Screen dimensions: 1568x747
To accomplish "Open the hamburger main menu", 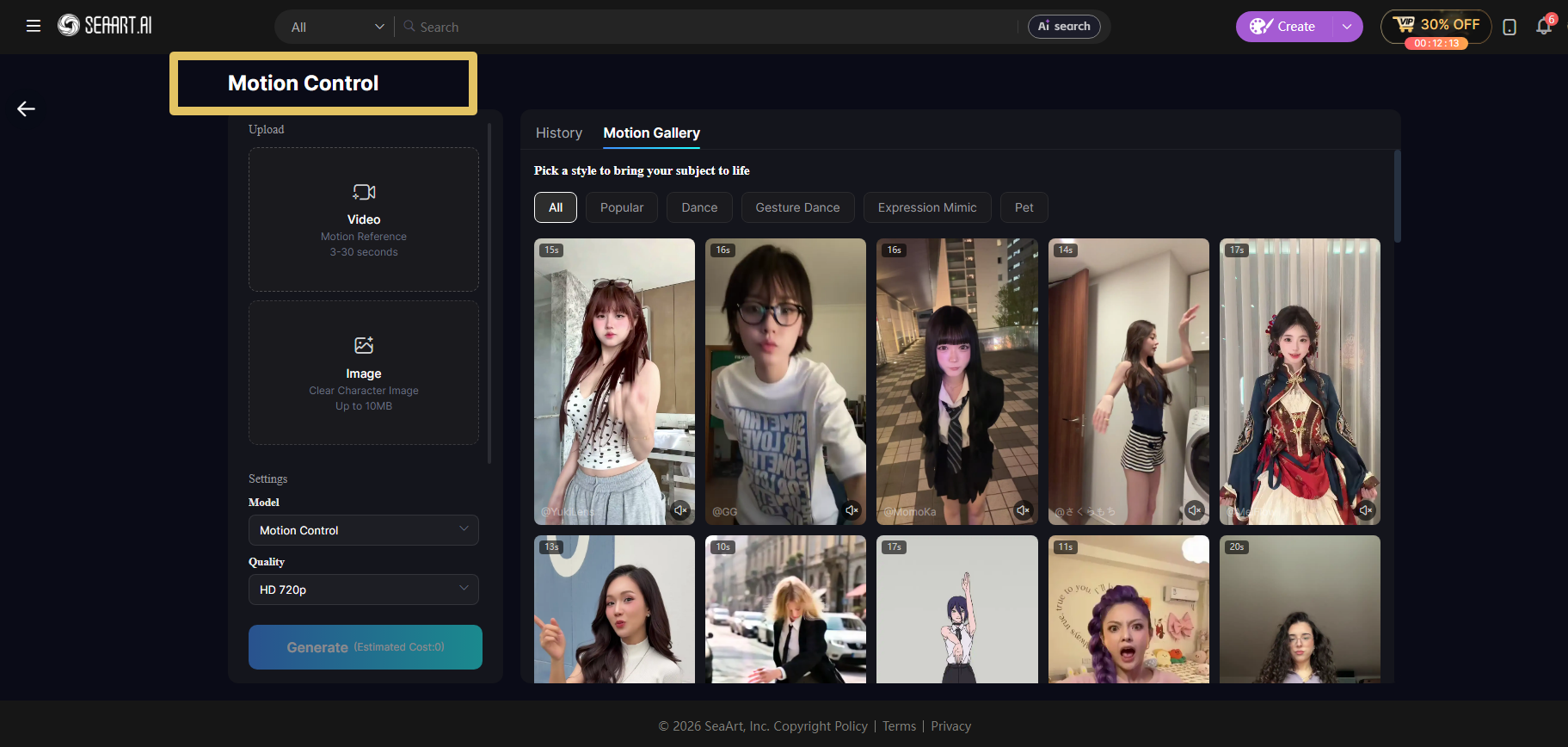I will coord(34,26).
